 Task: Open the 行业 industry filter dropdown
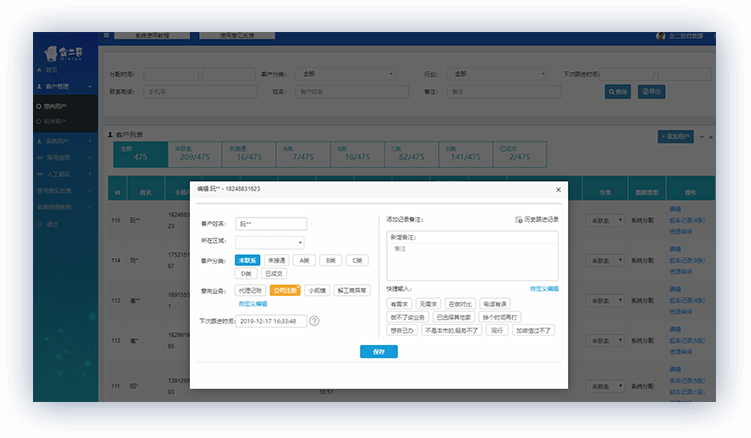[498, 74]
